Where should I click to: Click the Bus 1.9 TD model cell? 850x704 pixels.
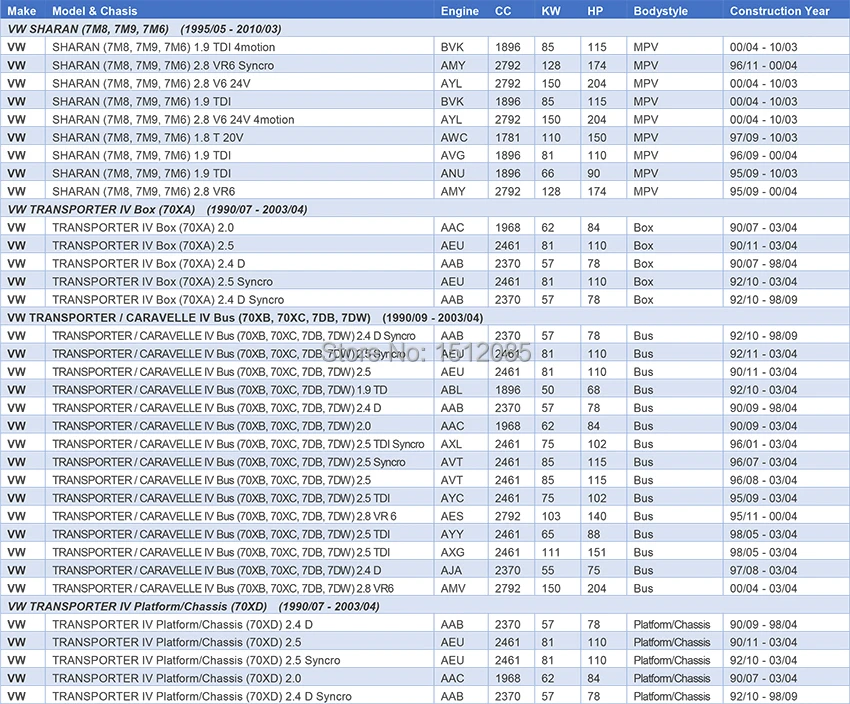[220, 390]
